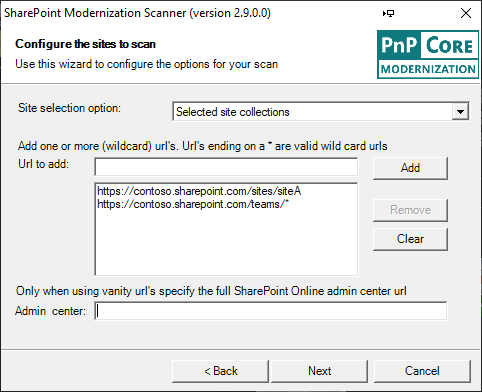482x392 pixels.
Task: Click the Site selection option label
Action: click(69, 108)
